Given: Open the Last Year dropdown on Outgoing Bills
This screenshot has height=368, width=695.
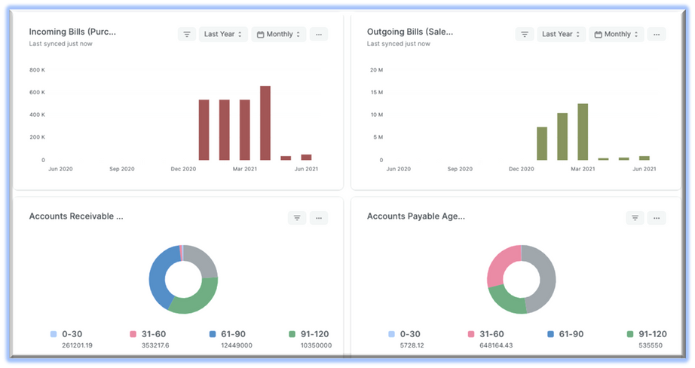Looking at the screenshot, I should click(x=561, y=34).
